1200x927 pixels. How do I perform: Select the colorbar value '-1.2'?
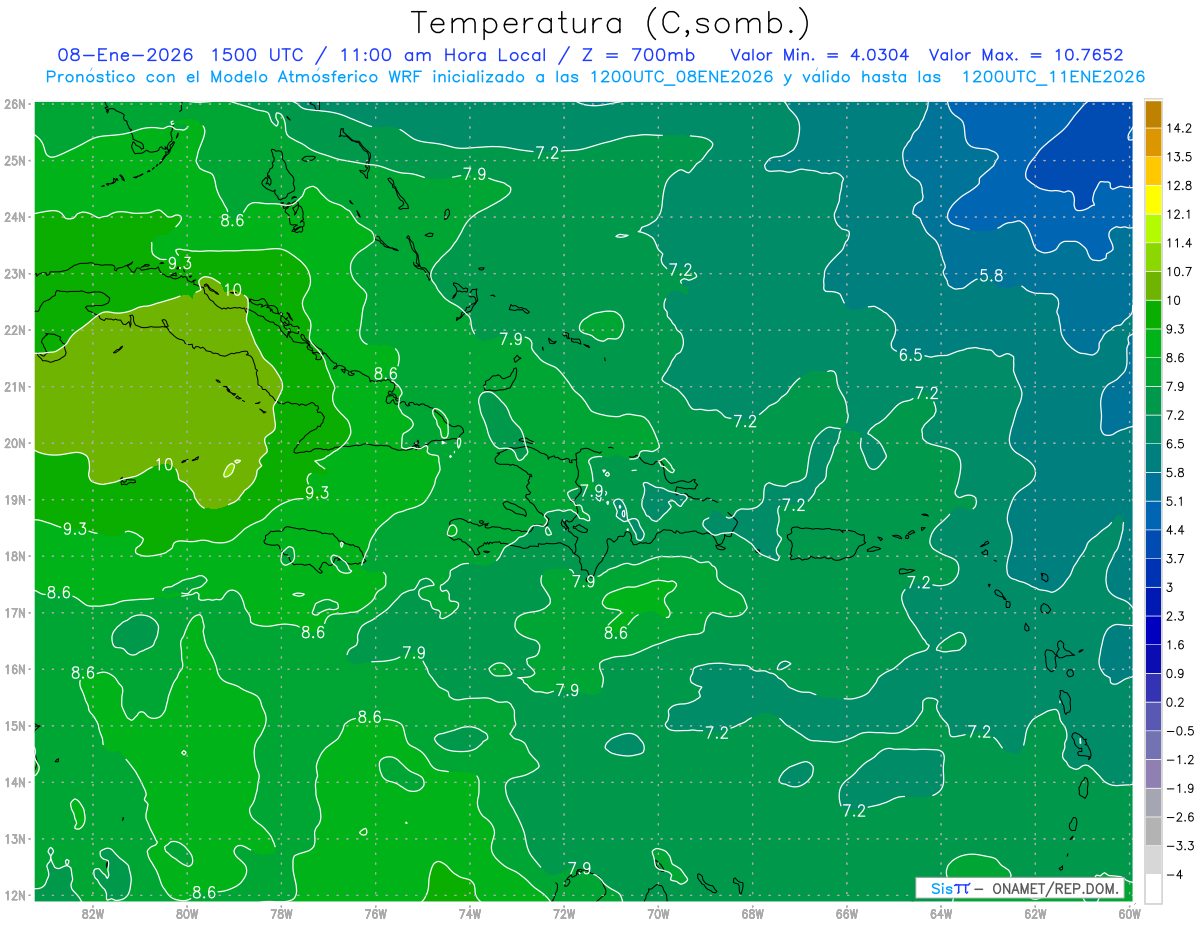(1178, 759)
